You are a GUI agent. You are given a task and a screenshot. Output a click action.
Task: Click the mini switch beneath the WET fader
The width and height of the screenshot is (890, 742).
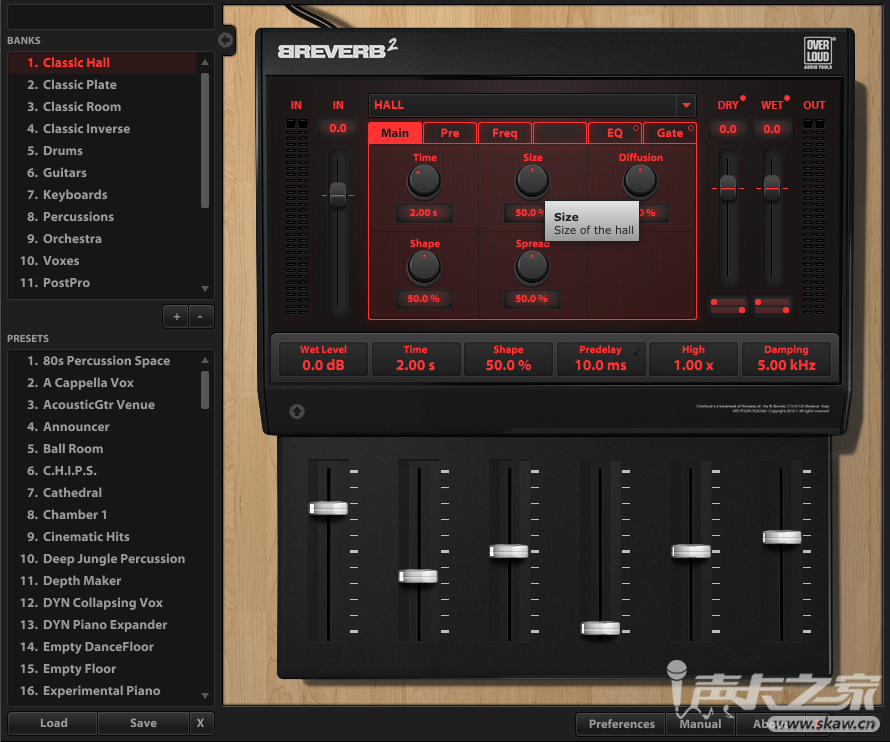click(x=772, y=305)
